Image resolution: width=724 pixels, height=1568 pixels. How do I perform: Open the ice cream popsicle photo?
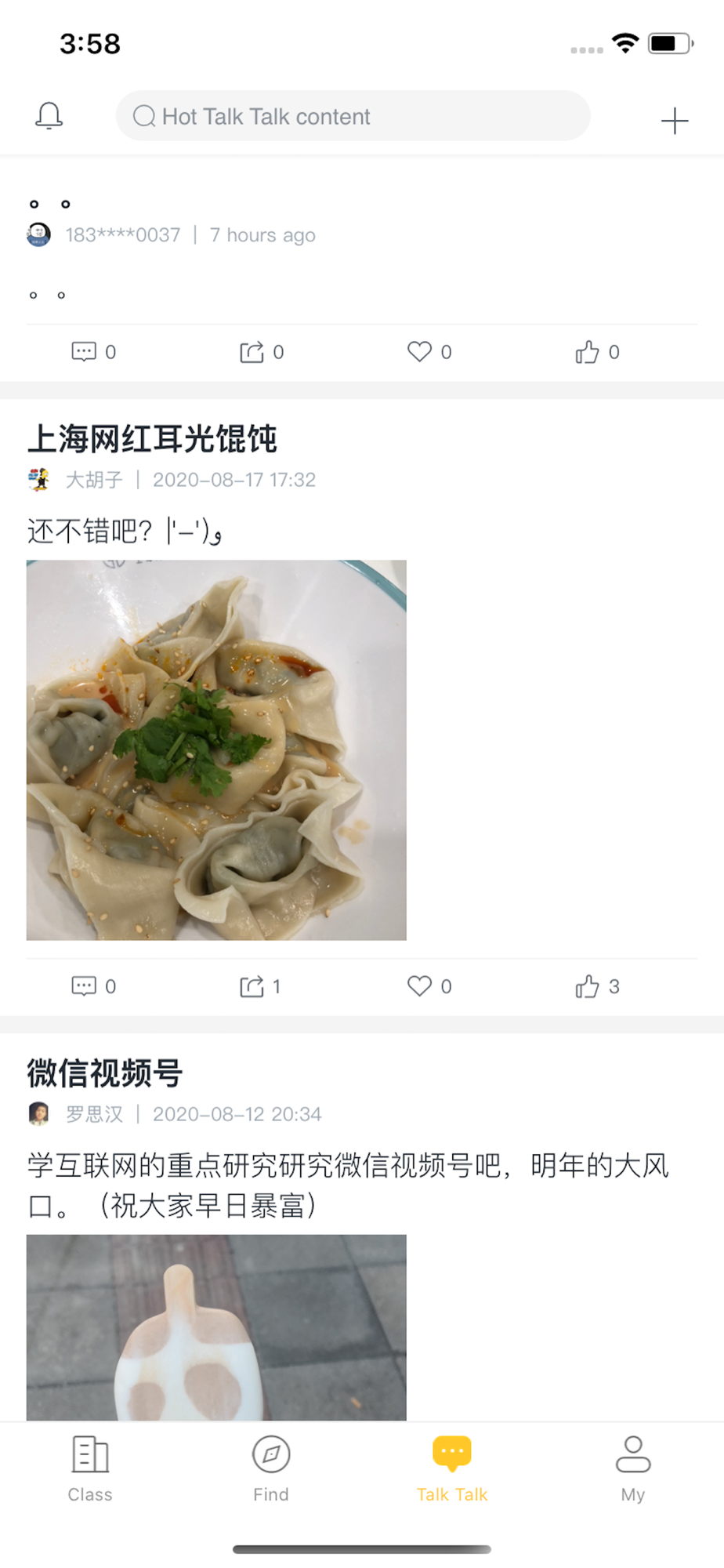coord(216,1327)
